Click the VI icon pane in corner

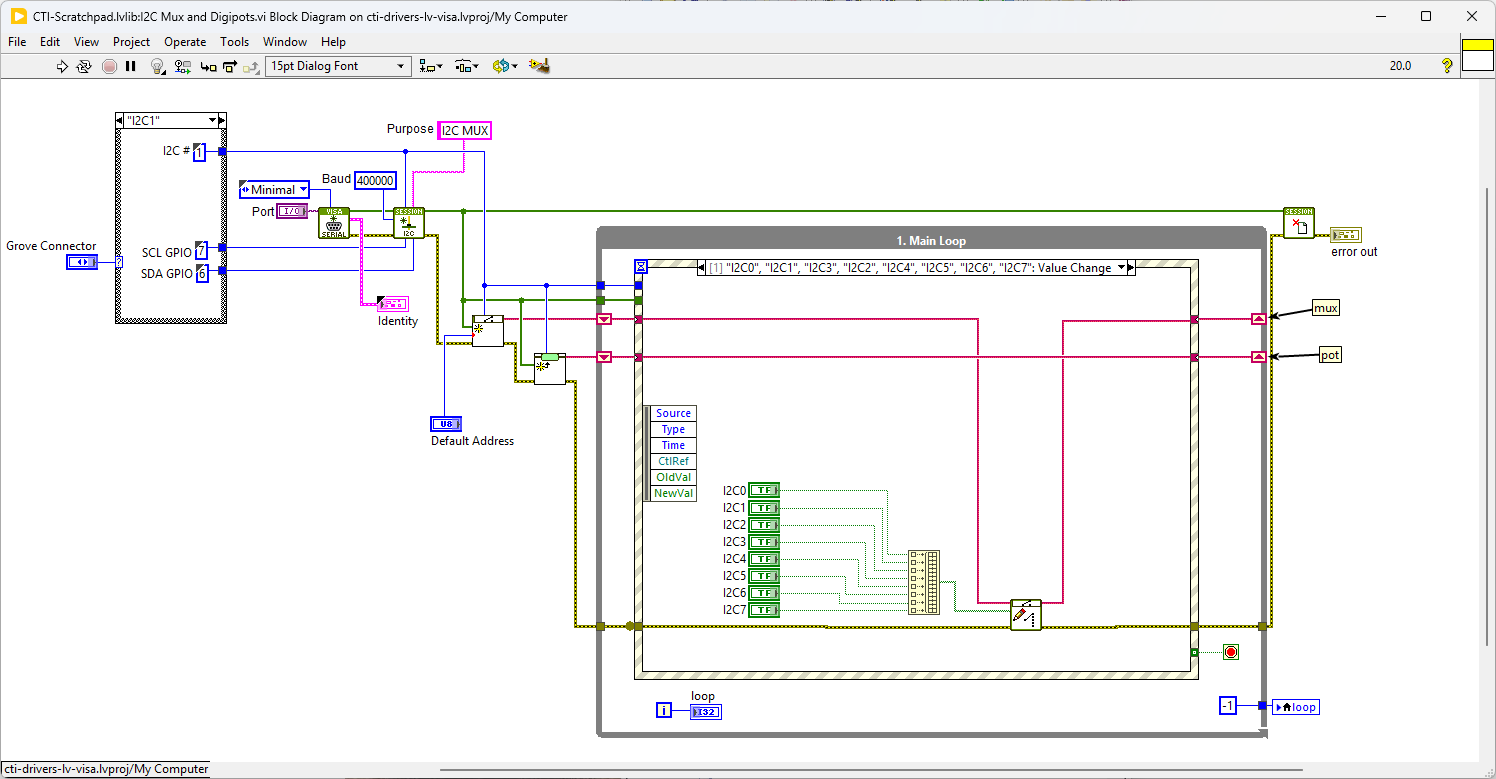1477,55
